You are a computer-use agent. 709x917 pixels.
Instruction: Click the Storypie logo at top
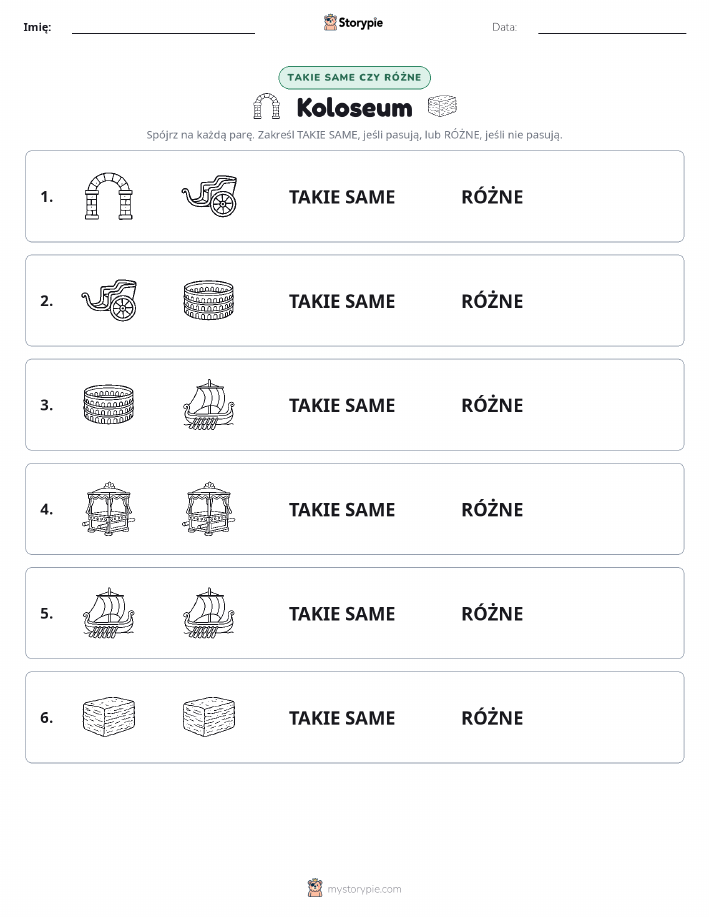click(x=353, y=23)
